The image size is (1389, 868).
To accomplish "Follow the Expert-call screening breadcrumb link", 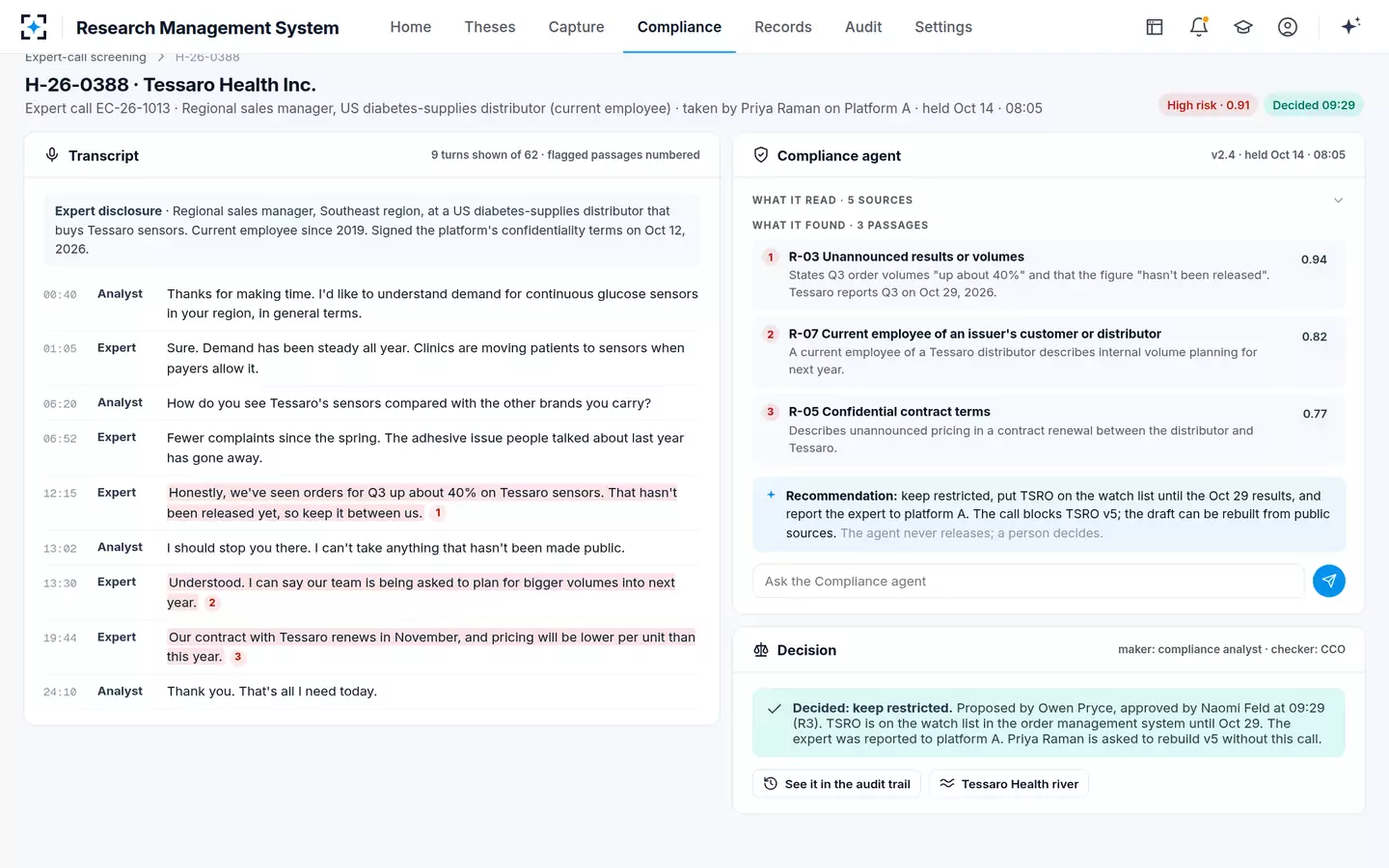I will click(x=86, y=58).
